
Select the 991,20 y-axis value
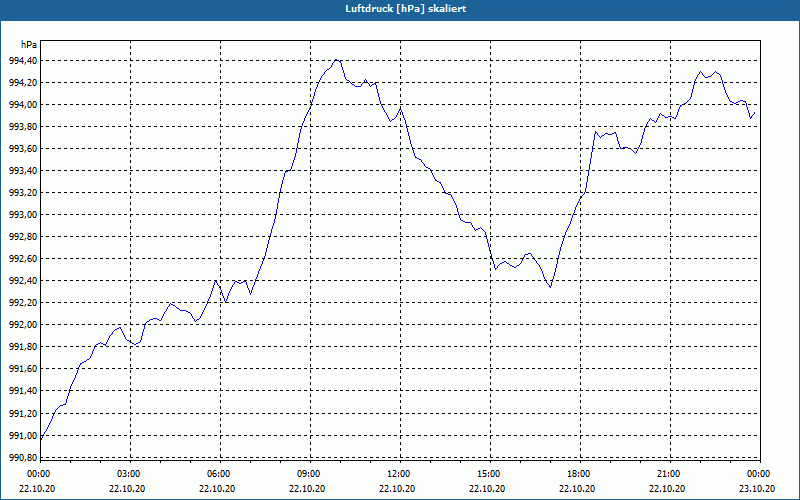[23, 413]
